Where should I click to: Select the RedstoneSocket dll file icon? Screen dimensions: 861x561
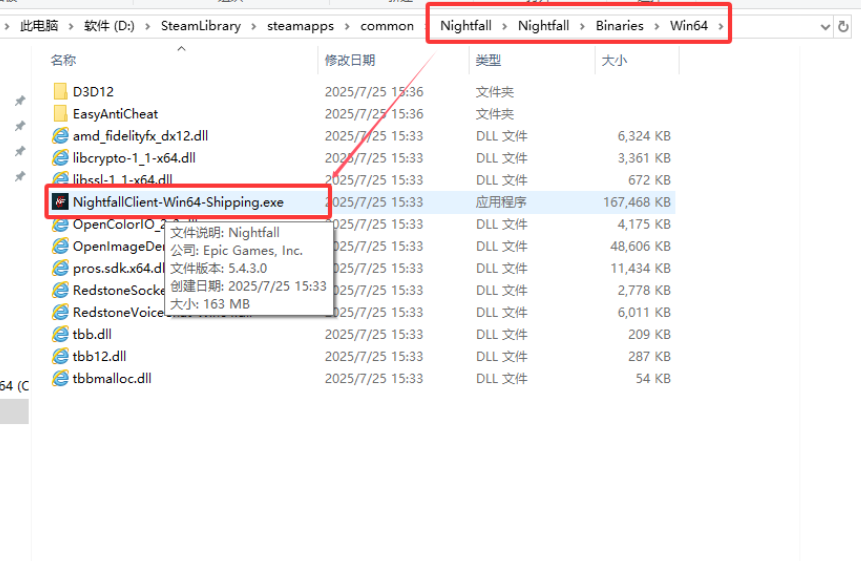[60, 290]
